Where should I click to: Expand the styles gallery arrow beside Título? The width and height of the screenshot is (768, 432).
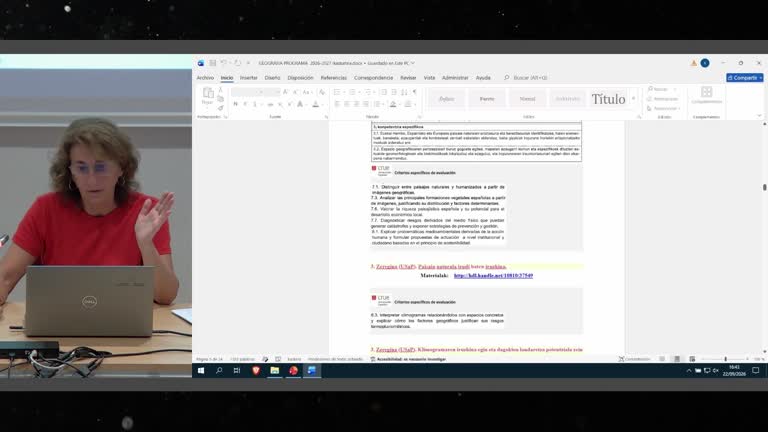pos(633,98)
